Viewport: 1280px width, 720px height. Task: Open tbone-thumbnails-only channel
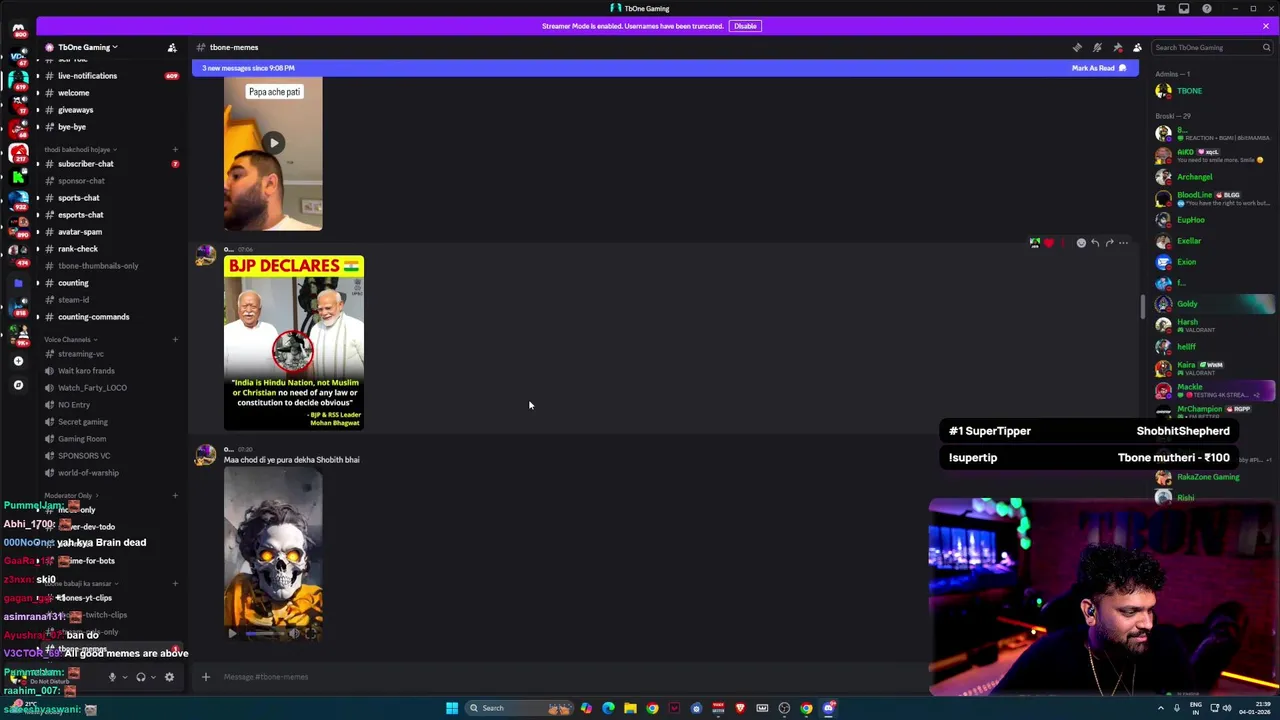pos(98,266)
